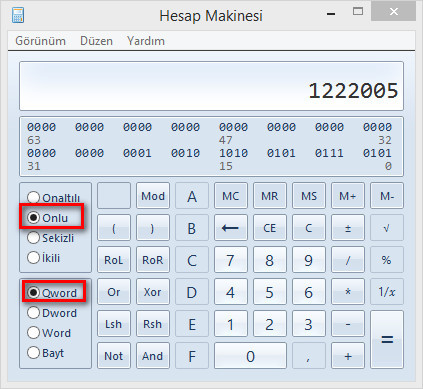This screenshot has height=389, width=423.
Task: Click the CE clear entry button
Action: tap(270, 228)
